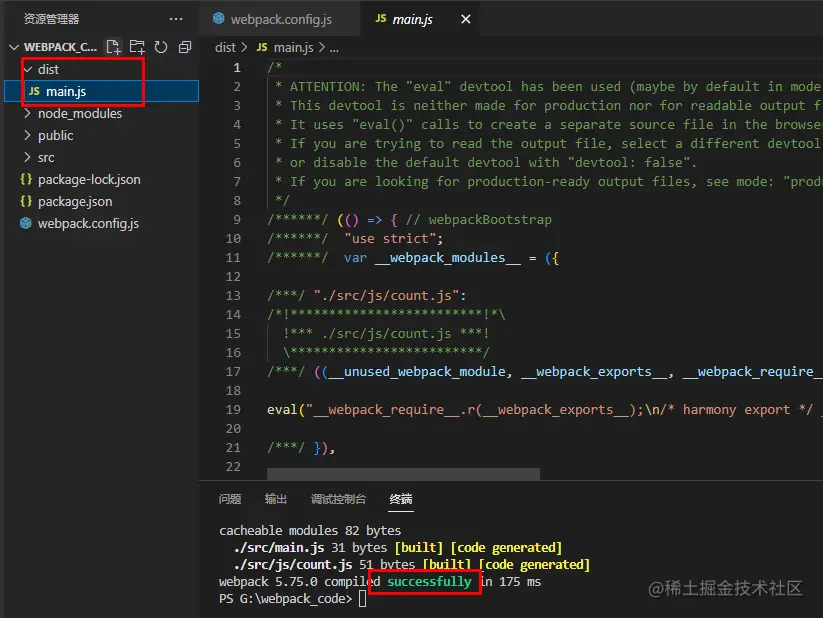The height and width of the screenshot is (618, 823).
Task: Open the 调试控制台 debug console tab
Action: (338, 499)
